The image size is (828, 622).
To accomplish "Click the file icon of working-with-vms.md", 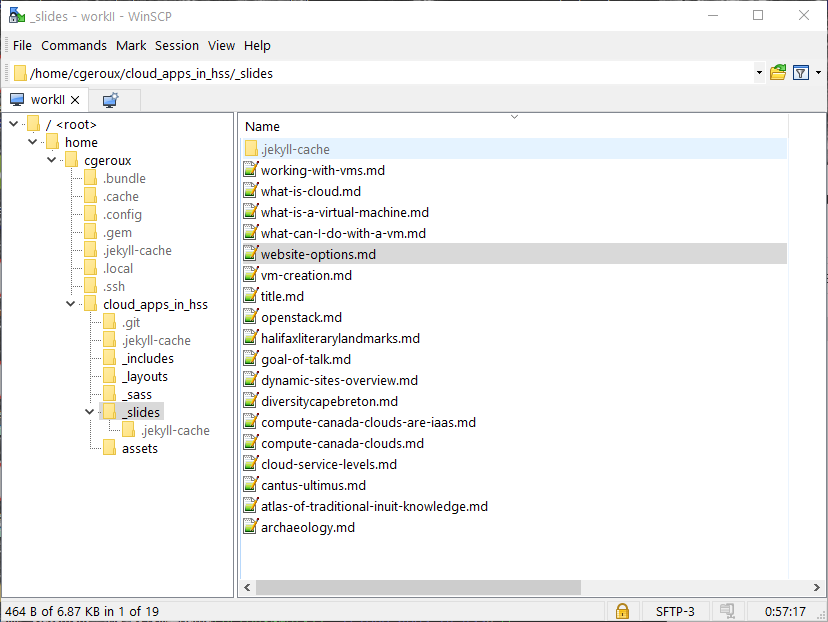I will [x=250, y=169].
